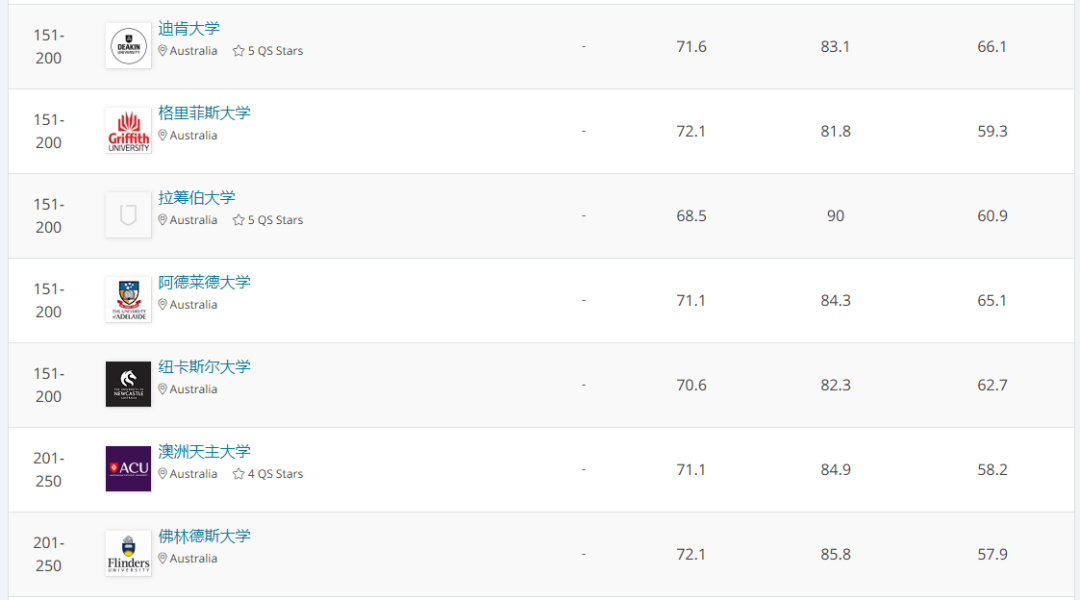Click the Australia location under 佛林德斯大学
Viewport: 1080px width, 600px height.
(193, 559)
